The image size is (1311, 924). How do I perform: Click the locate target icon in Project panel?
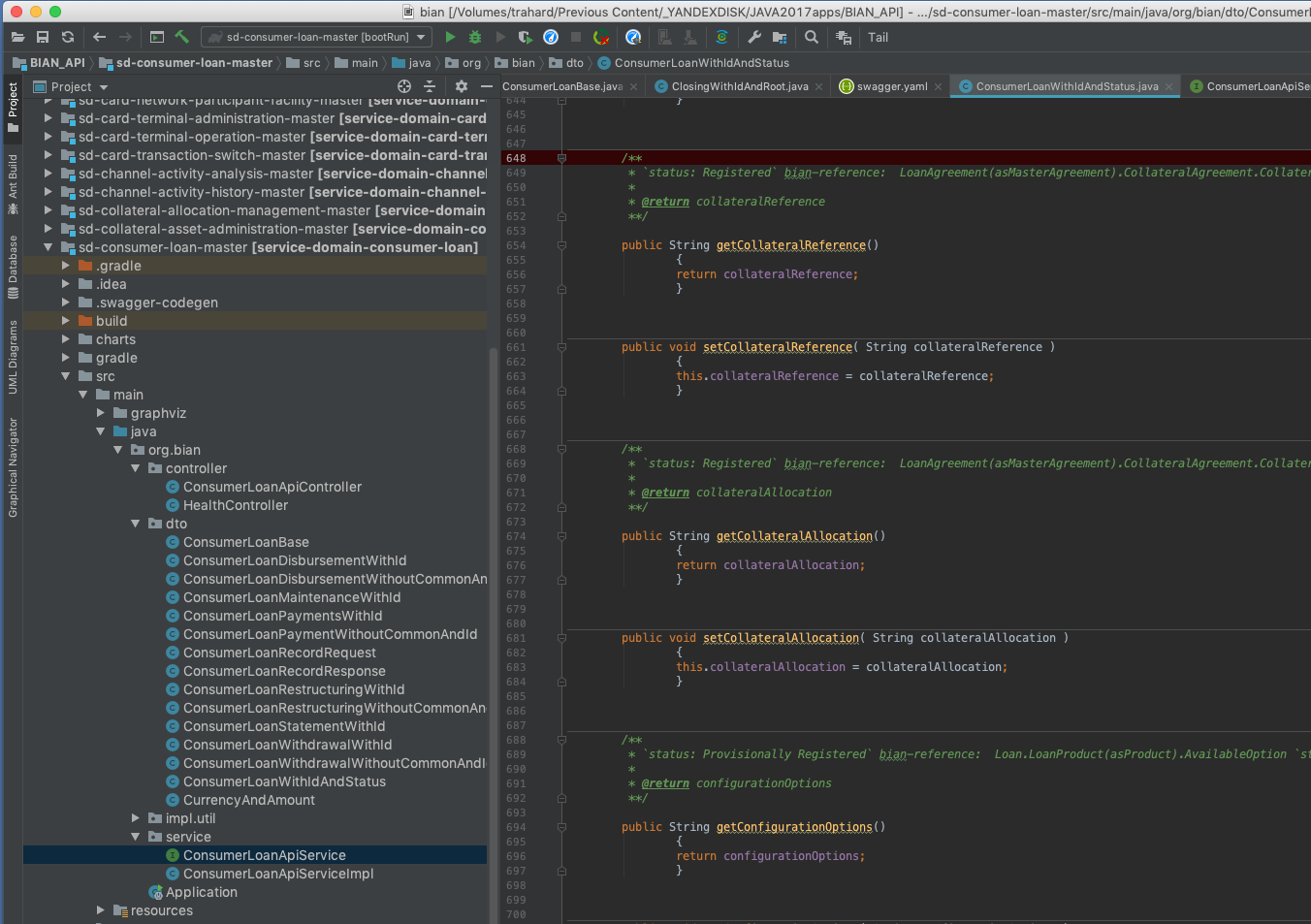tap(404, 86)
